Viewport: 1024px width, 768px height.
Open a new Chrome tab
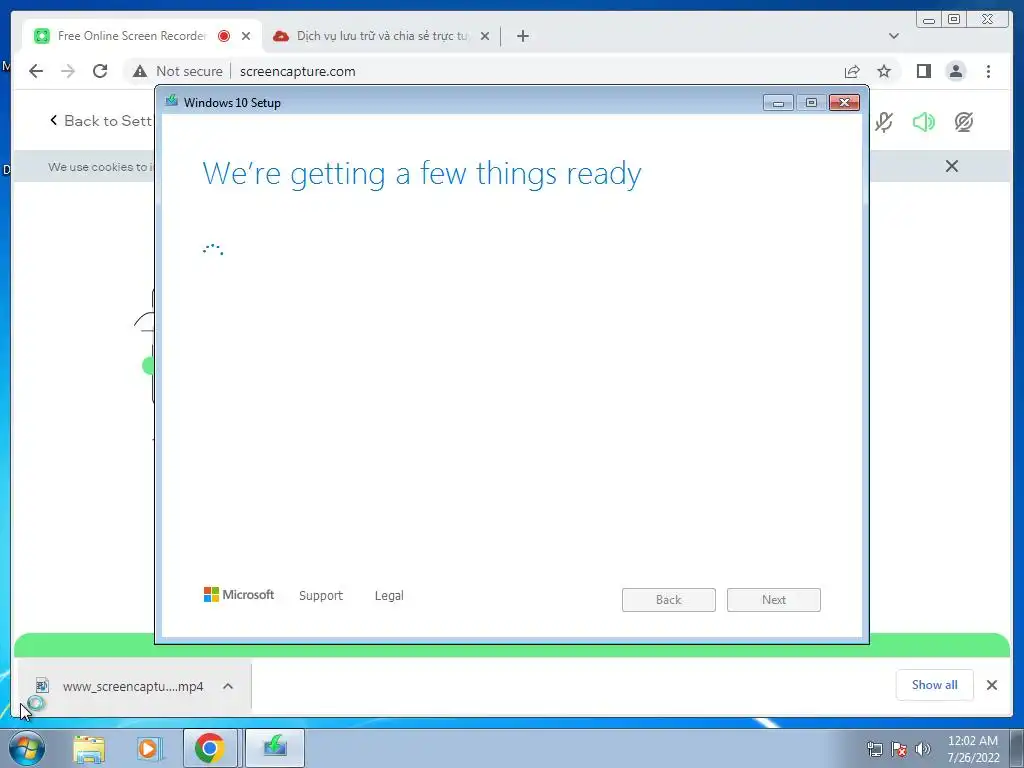(522, 36)
